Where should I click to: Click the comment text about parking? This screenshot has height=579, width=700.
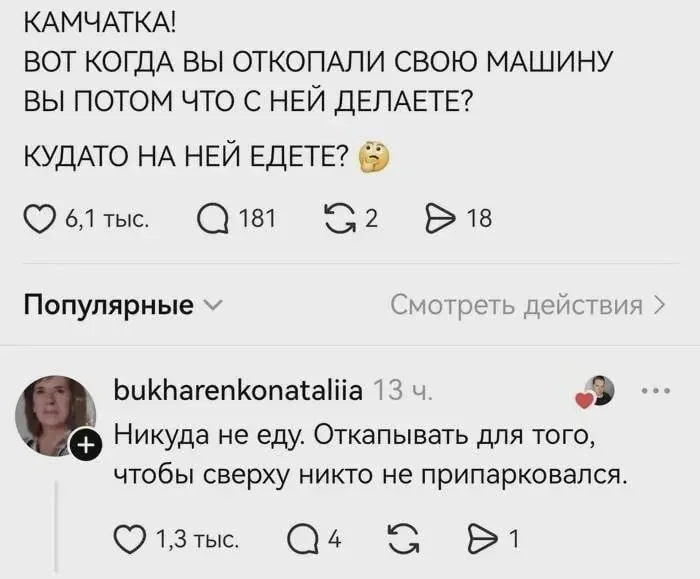[368, 454]
